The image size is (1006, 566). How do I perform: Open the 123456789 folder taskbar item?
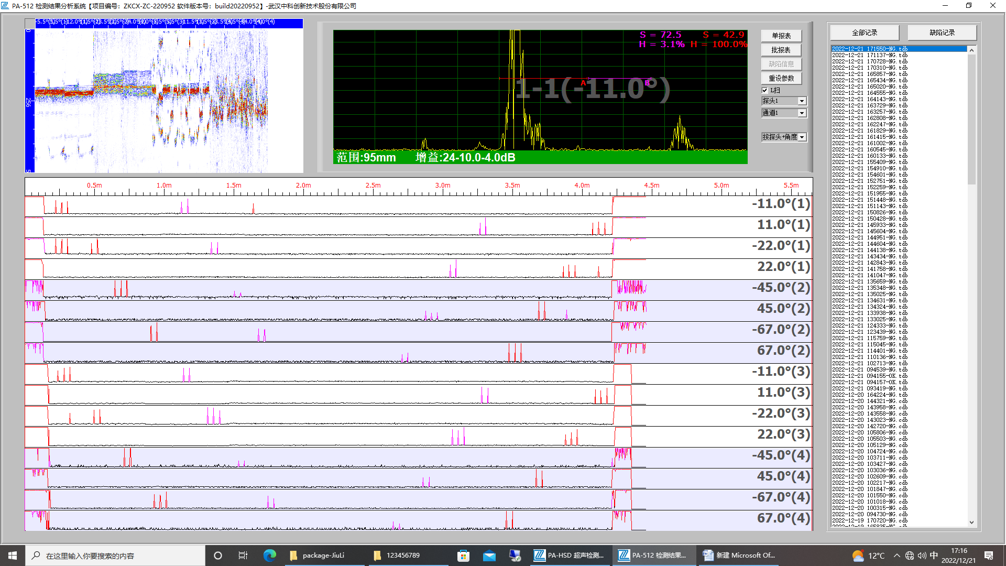407,555
